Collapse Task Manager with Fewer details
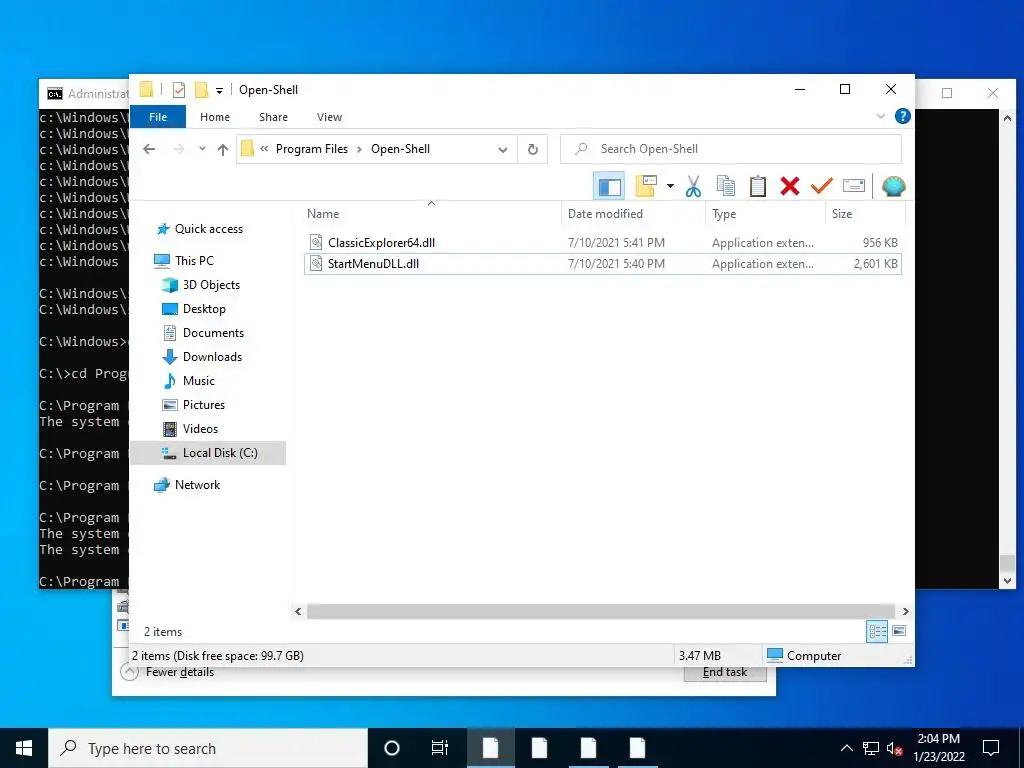The height and width of the screenshot is (768, 1024). coord(168,672)
